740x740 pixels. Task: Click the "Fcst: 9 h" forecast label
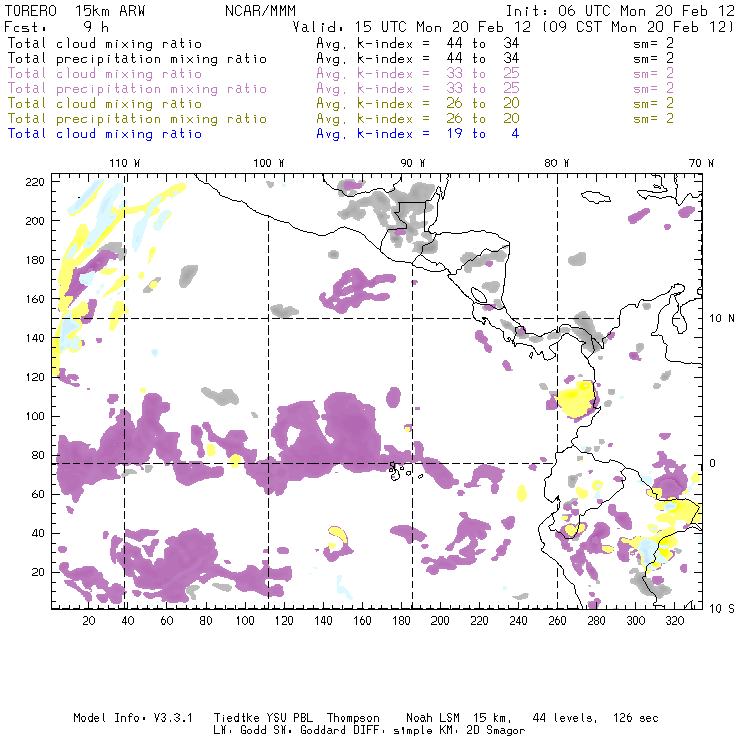pos(56,27)
